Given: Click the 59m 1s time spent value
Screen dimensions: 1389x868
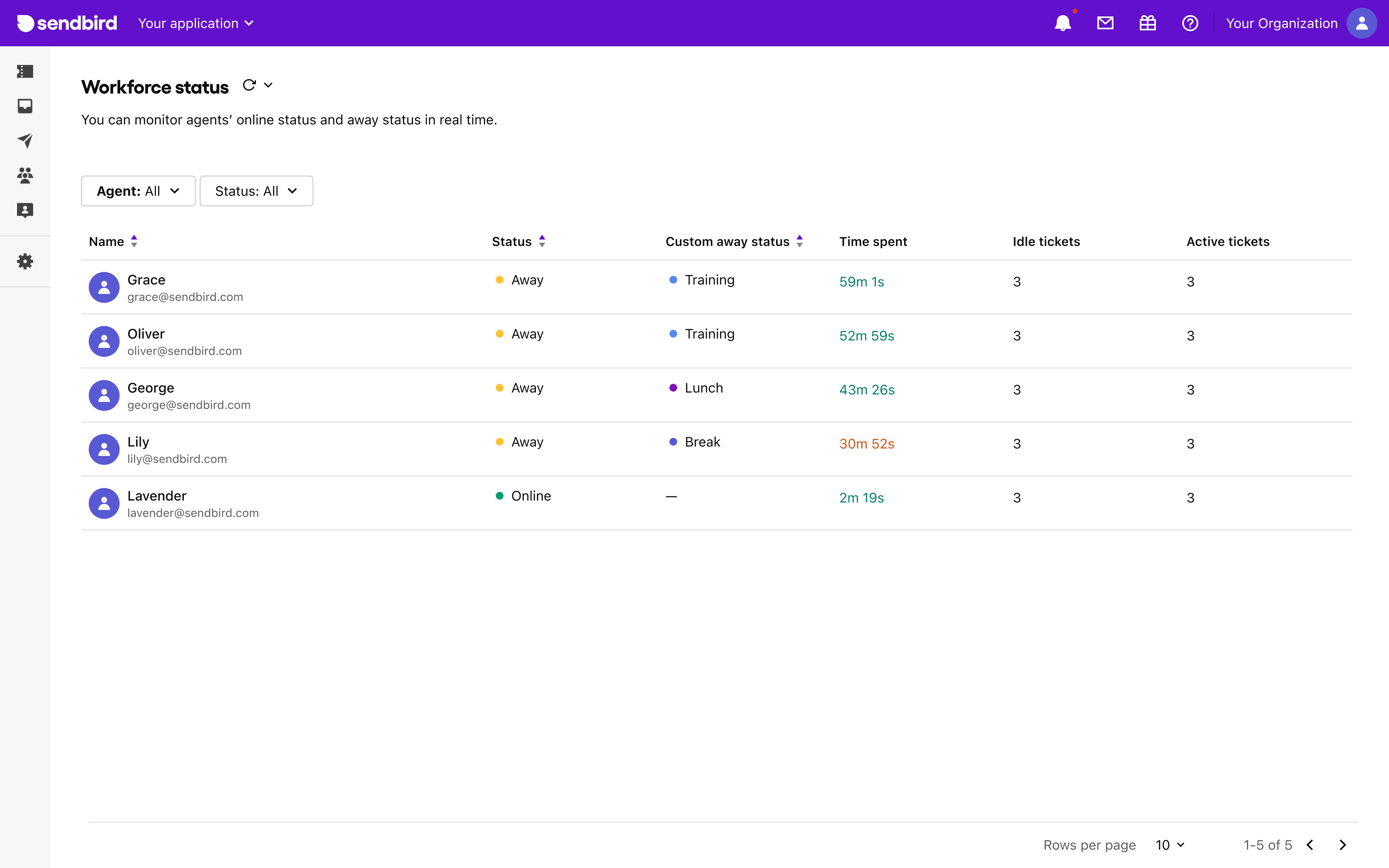Looking at the screenshot, I should pyautogui.click(x=861, y=282).
